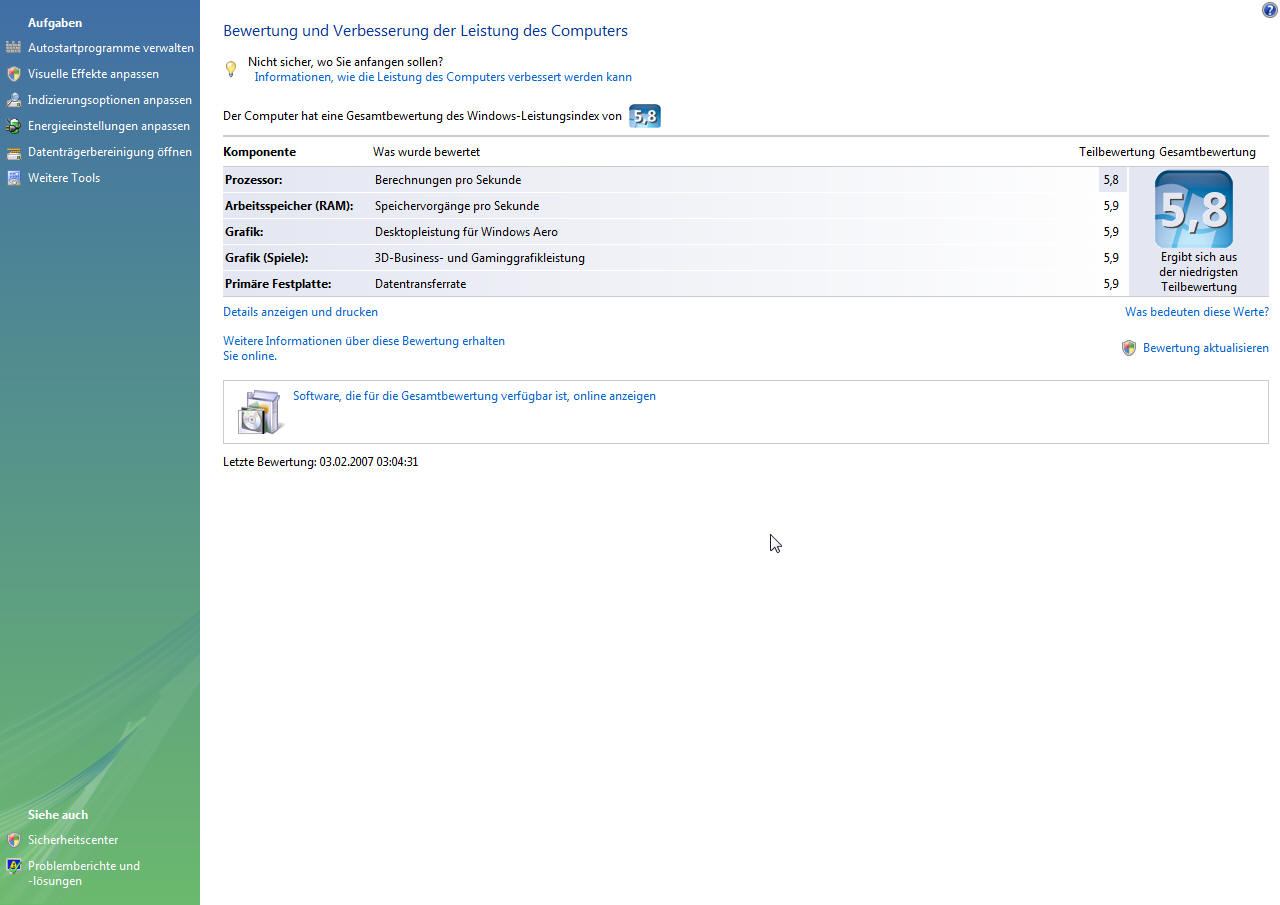Click the Energieeinstellungen anpassen icon

(x=13, y=126)
